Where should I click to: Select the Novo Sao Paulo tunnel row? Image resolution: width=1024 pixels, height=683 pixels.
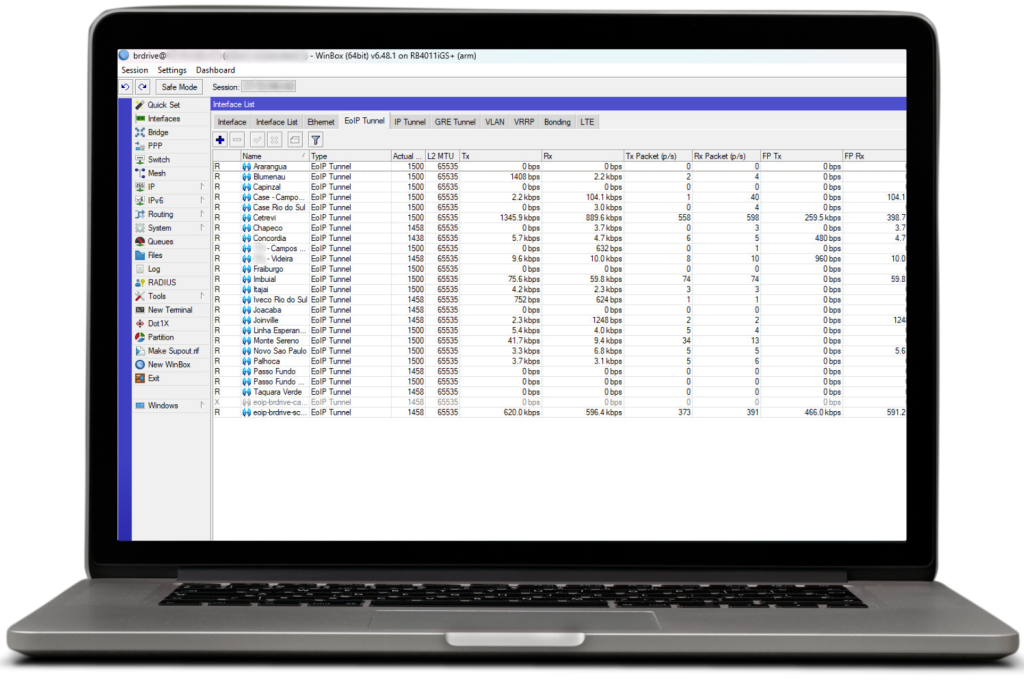[x=559, y=351]
